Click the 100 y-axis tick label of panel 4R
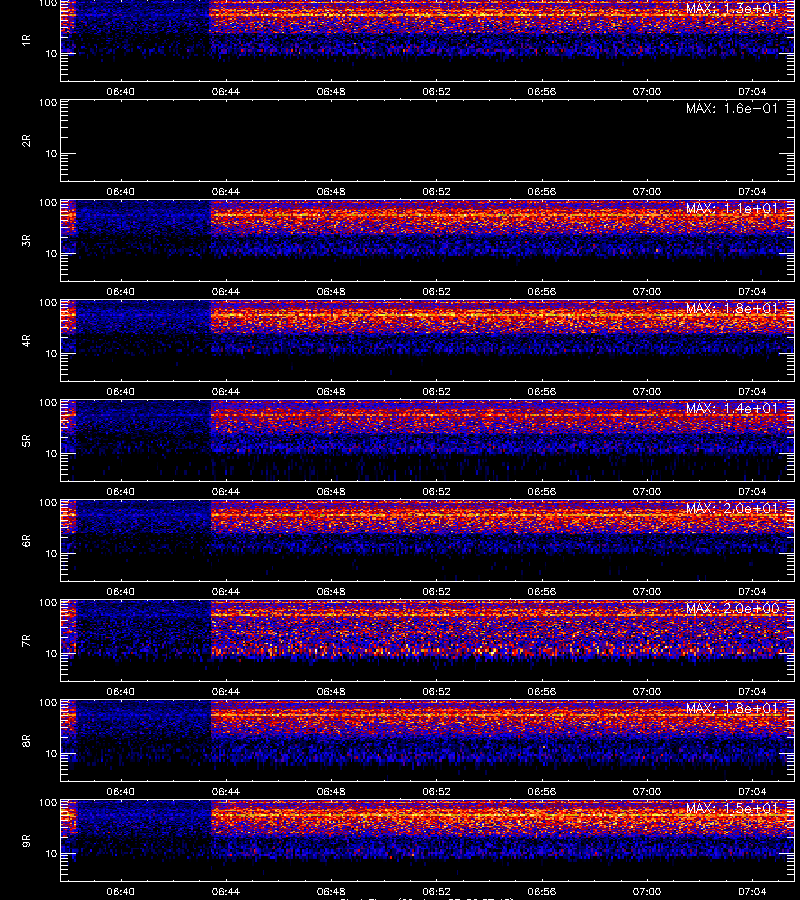This screenshot has height=900, width=800. point(48,302)
